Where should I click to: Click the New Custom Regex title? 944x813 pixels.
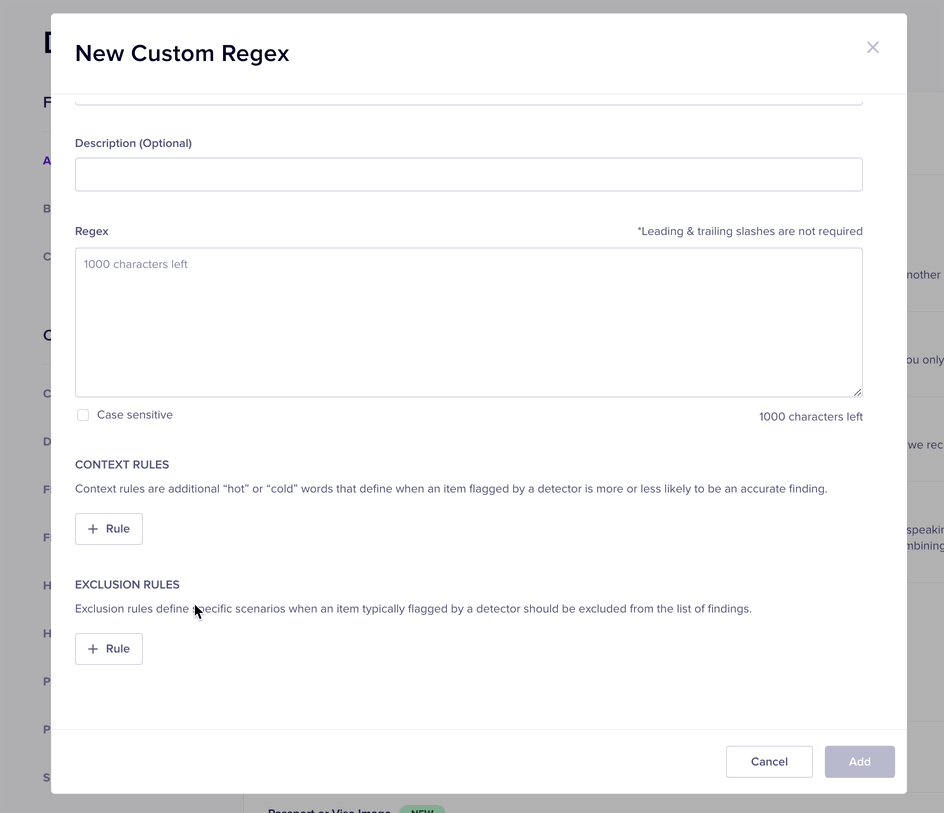[x=182, y=54]
